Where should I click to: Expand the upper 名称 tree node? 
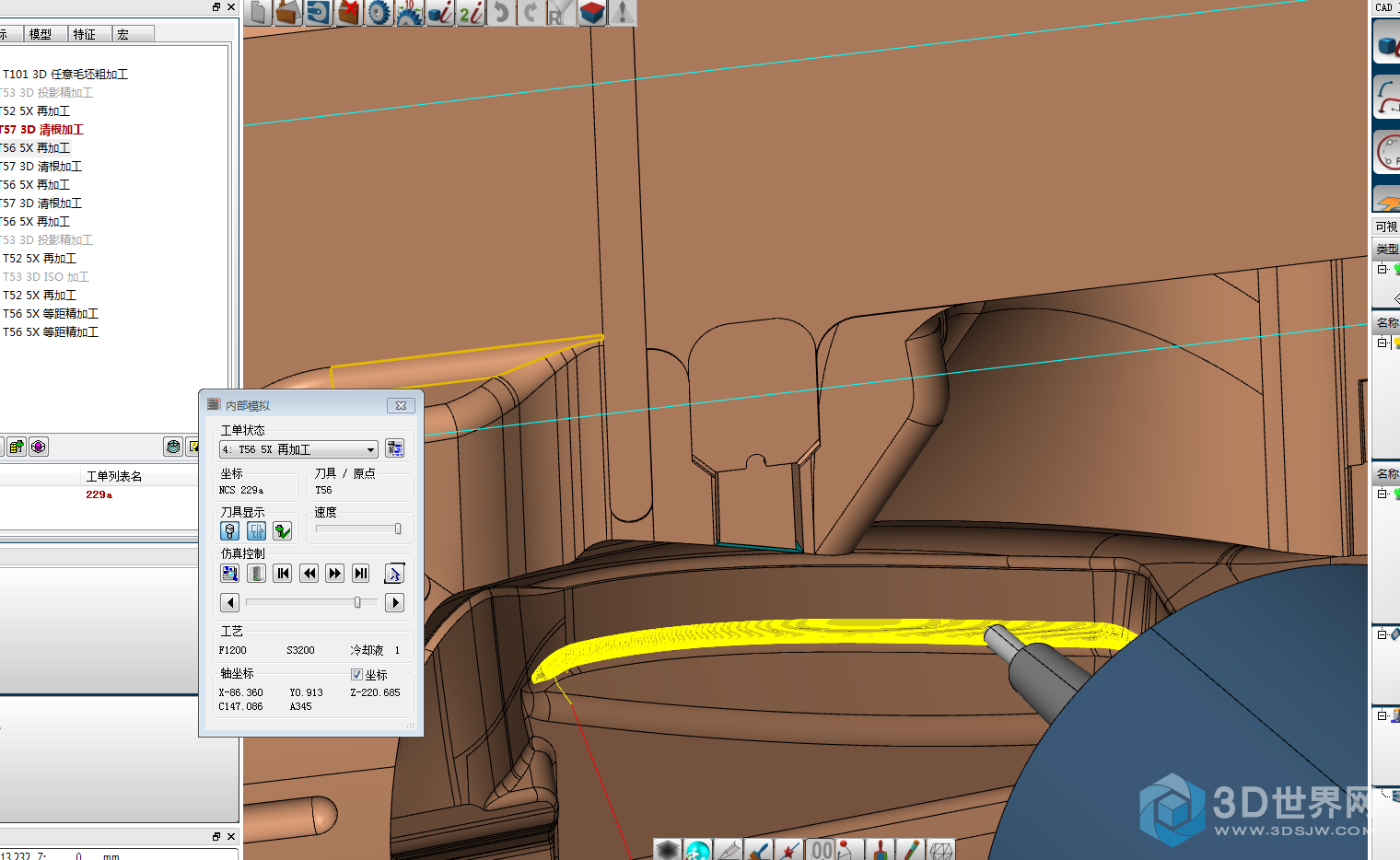tap(1382, 343)
